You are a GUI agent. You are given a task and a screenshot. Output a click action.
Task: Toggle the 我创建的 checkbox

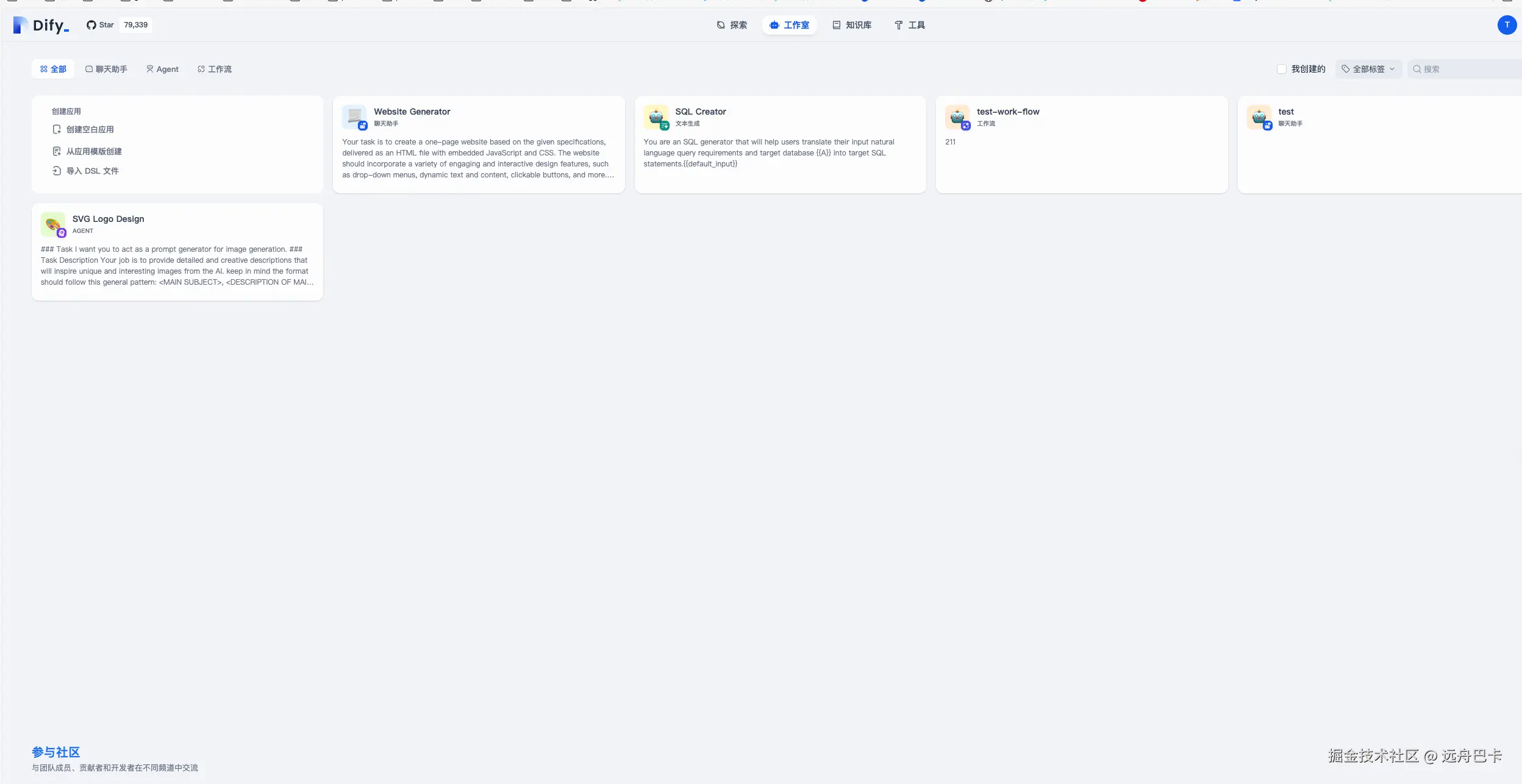coord(1282,69)
